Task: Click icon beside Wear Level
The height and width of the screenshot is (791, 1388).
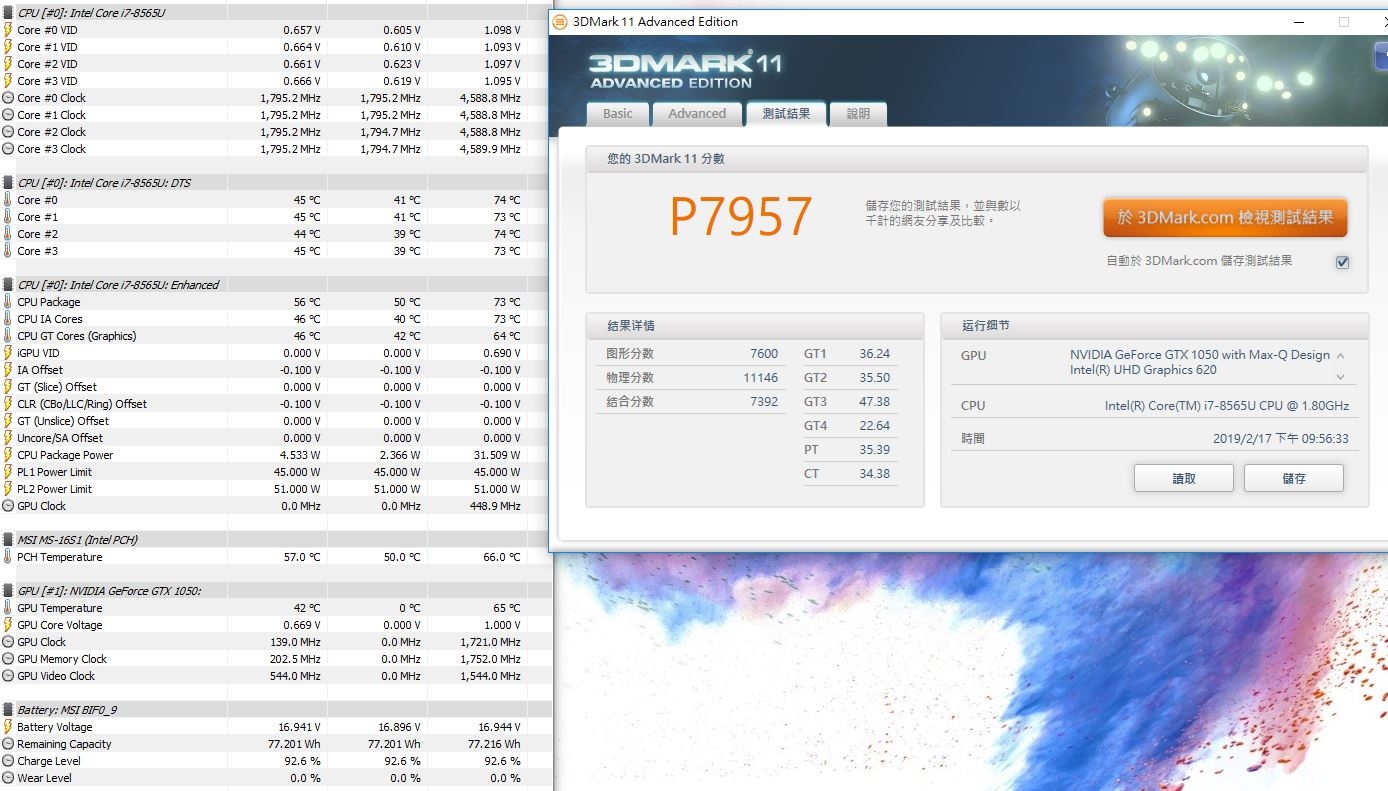Action: [8, 778]
